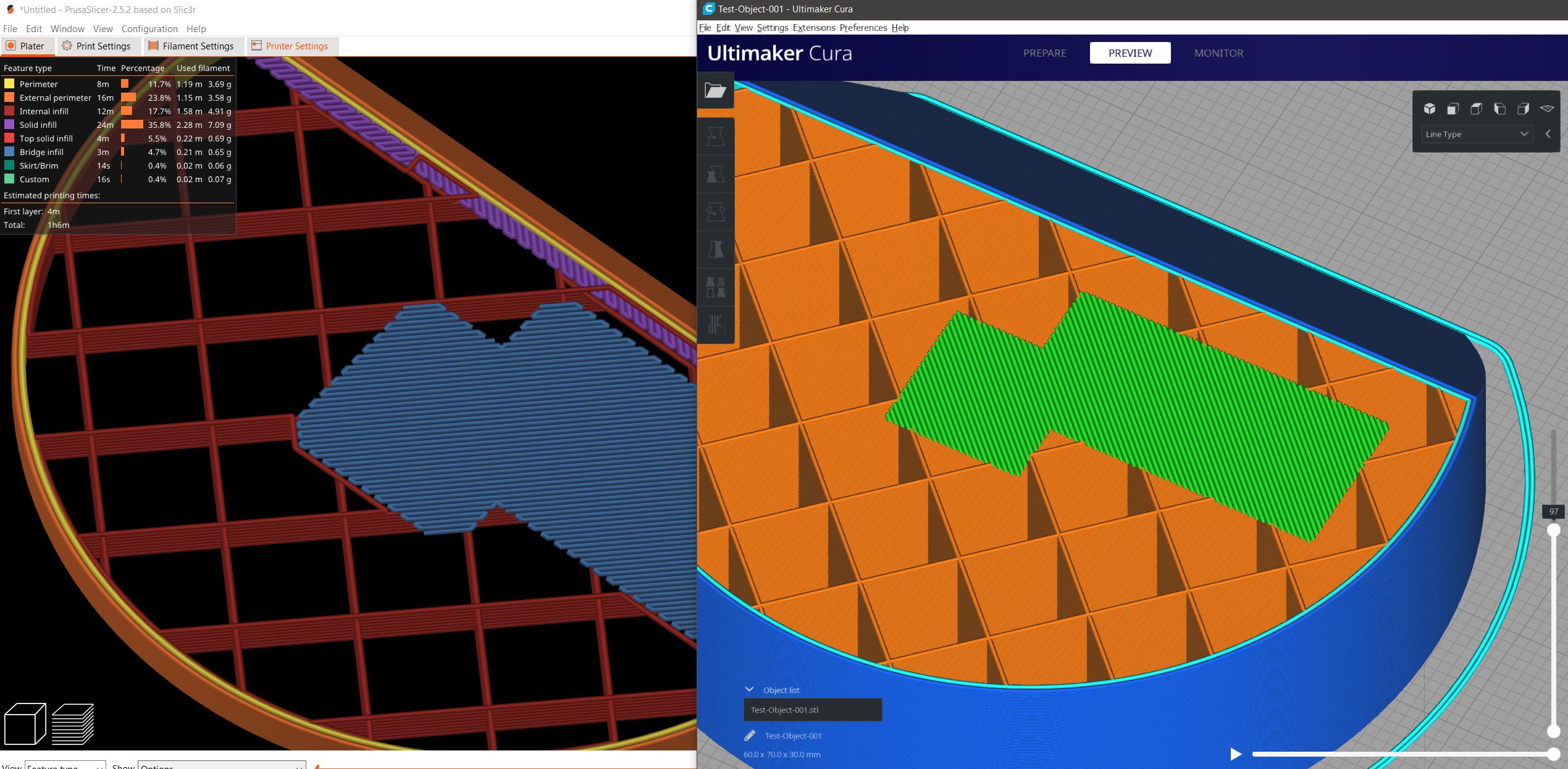Image resolution: width=1568 pixels, height=769 pixels.
Task: Click the Cura build-plate grid view icon
Action: point(1546,109)
